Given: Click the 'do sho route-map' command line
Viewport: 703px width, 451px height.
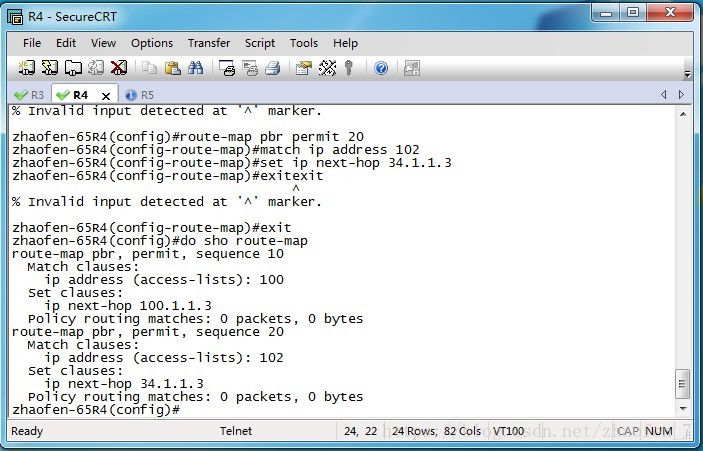Looking at the screenshot, I should point(160,241).
